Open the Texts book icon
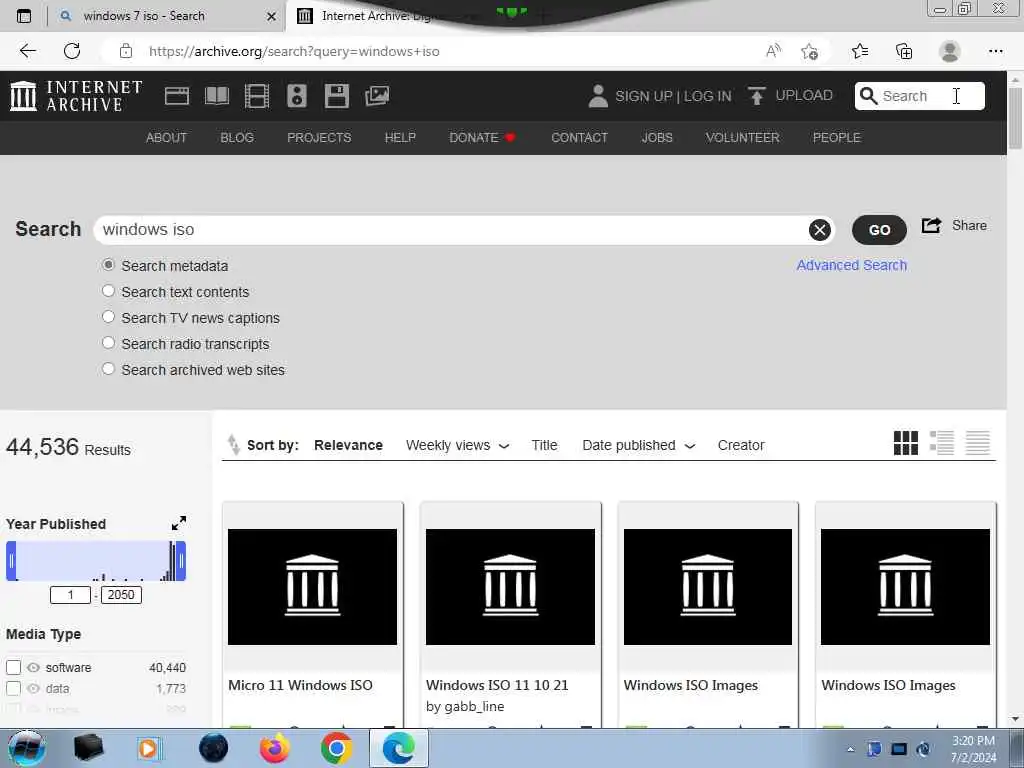This screenshot has width=1024, height=768. pyautogui.click(x=217, y=96)
